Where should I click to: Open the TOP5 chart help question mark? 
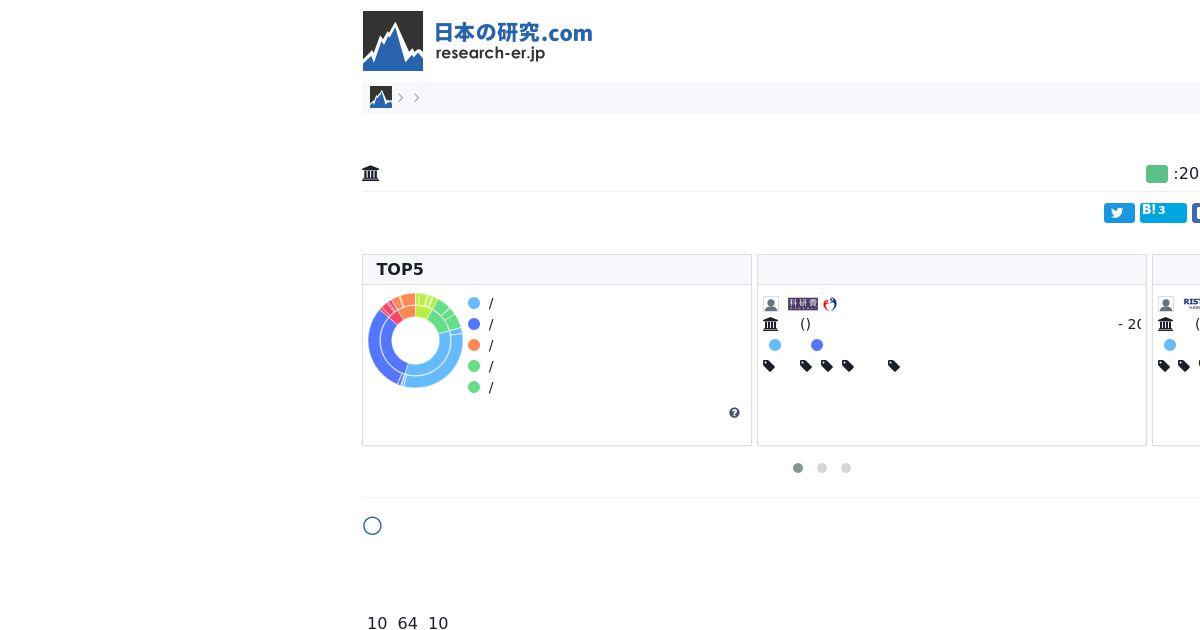coord(735,413)
